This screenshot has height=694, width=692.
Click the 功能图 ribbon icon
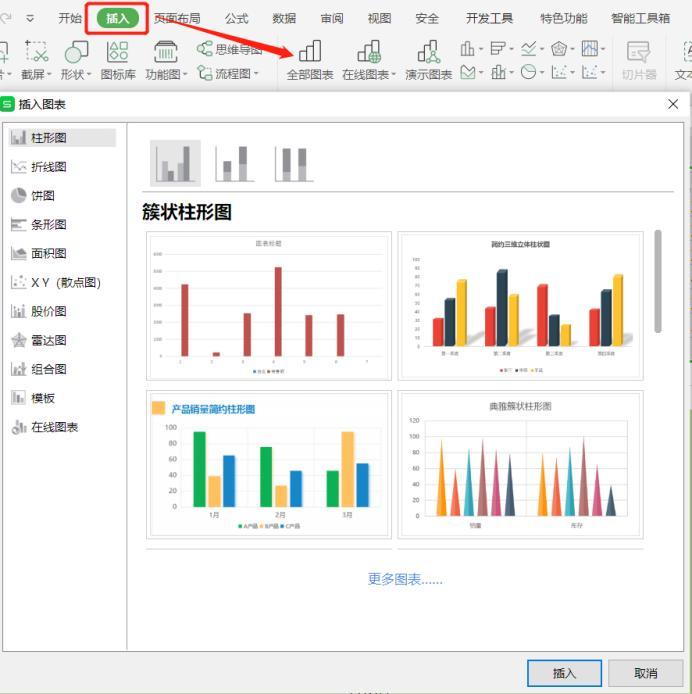pyautogui.click(x=166, y=52)
